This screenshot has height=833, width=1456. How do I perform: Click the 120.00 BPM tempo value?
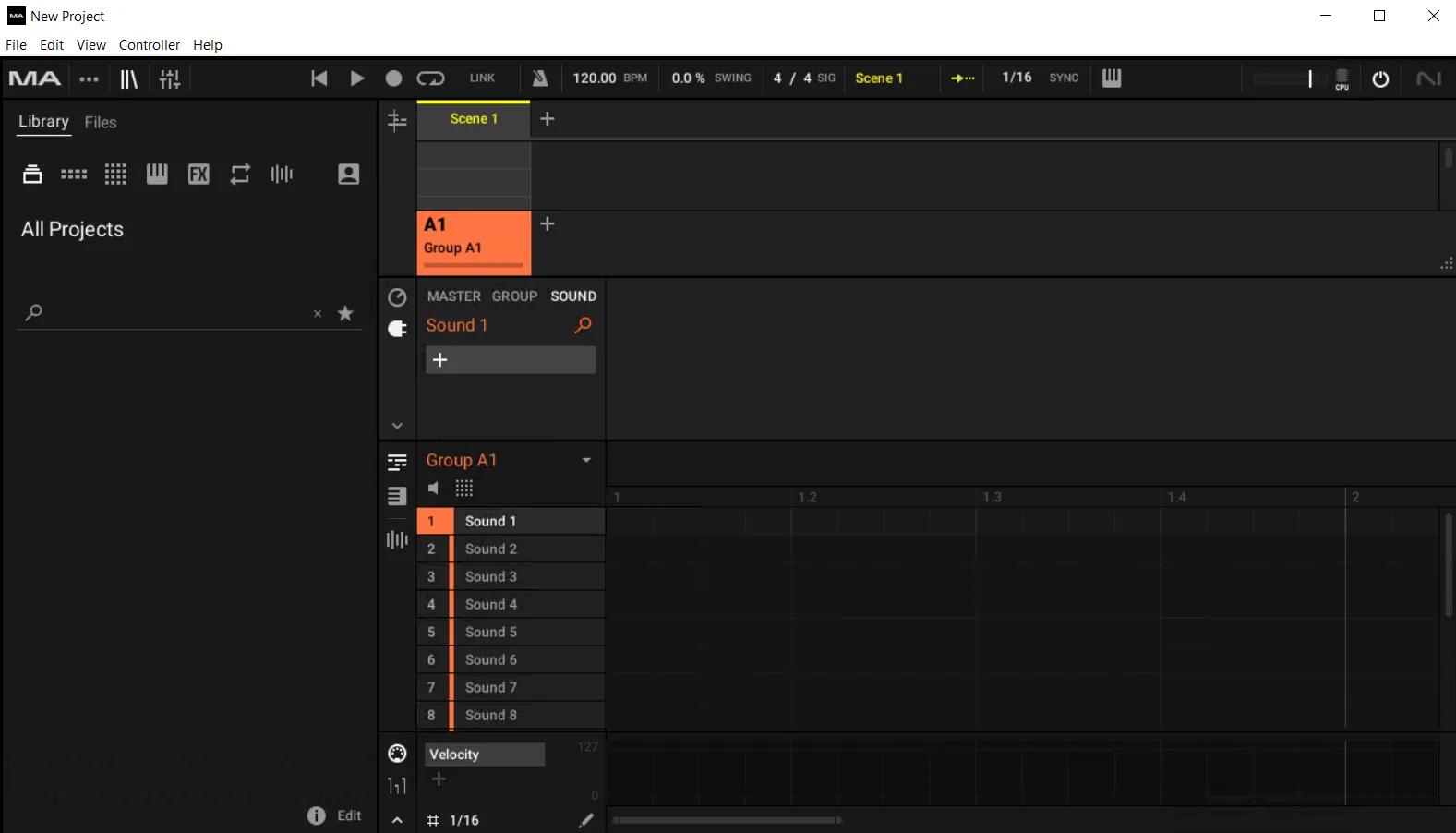tap(595, 78)
